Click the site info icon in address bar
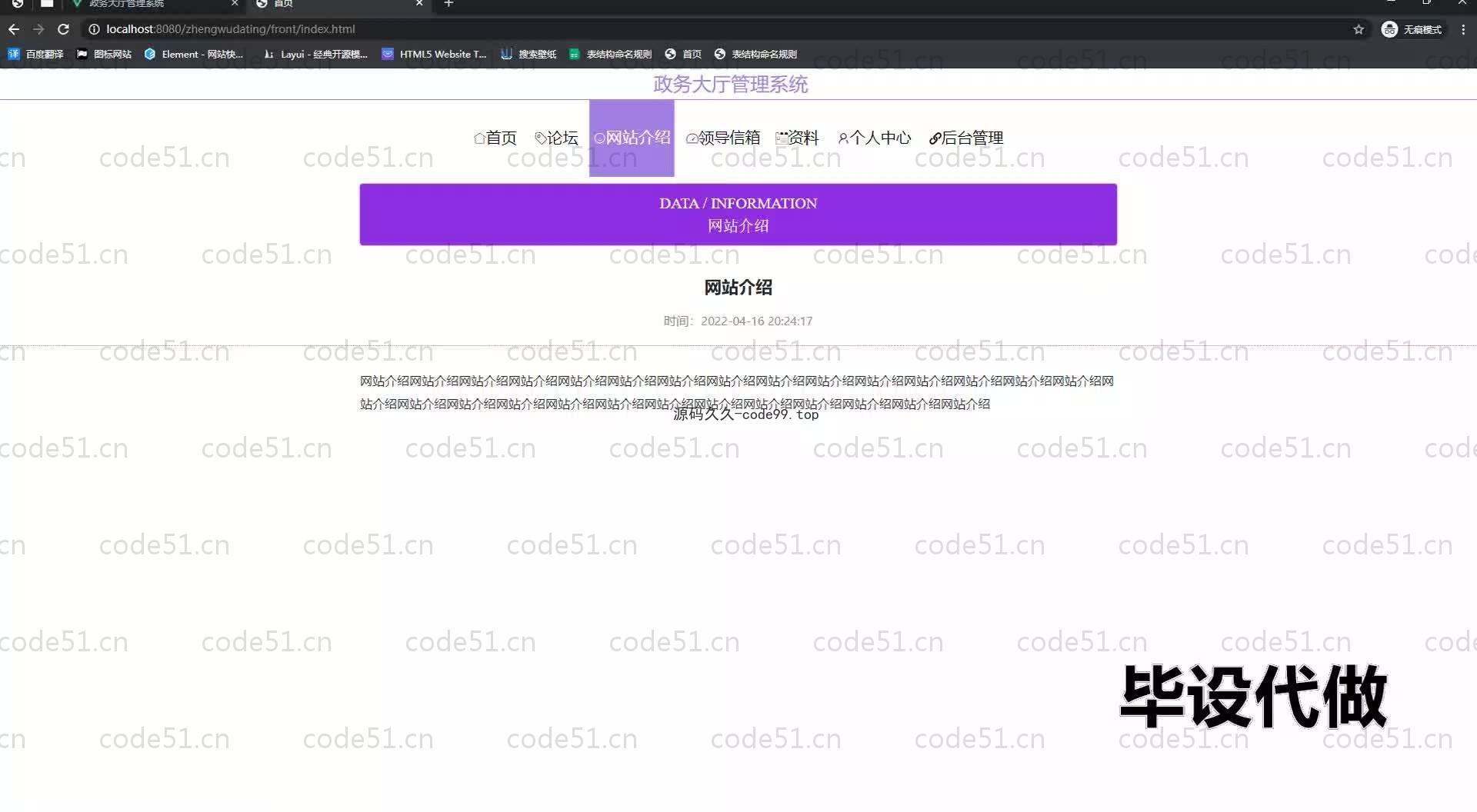1477x812 pixels. click(x=94, y=29)
